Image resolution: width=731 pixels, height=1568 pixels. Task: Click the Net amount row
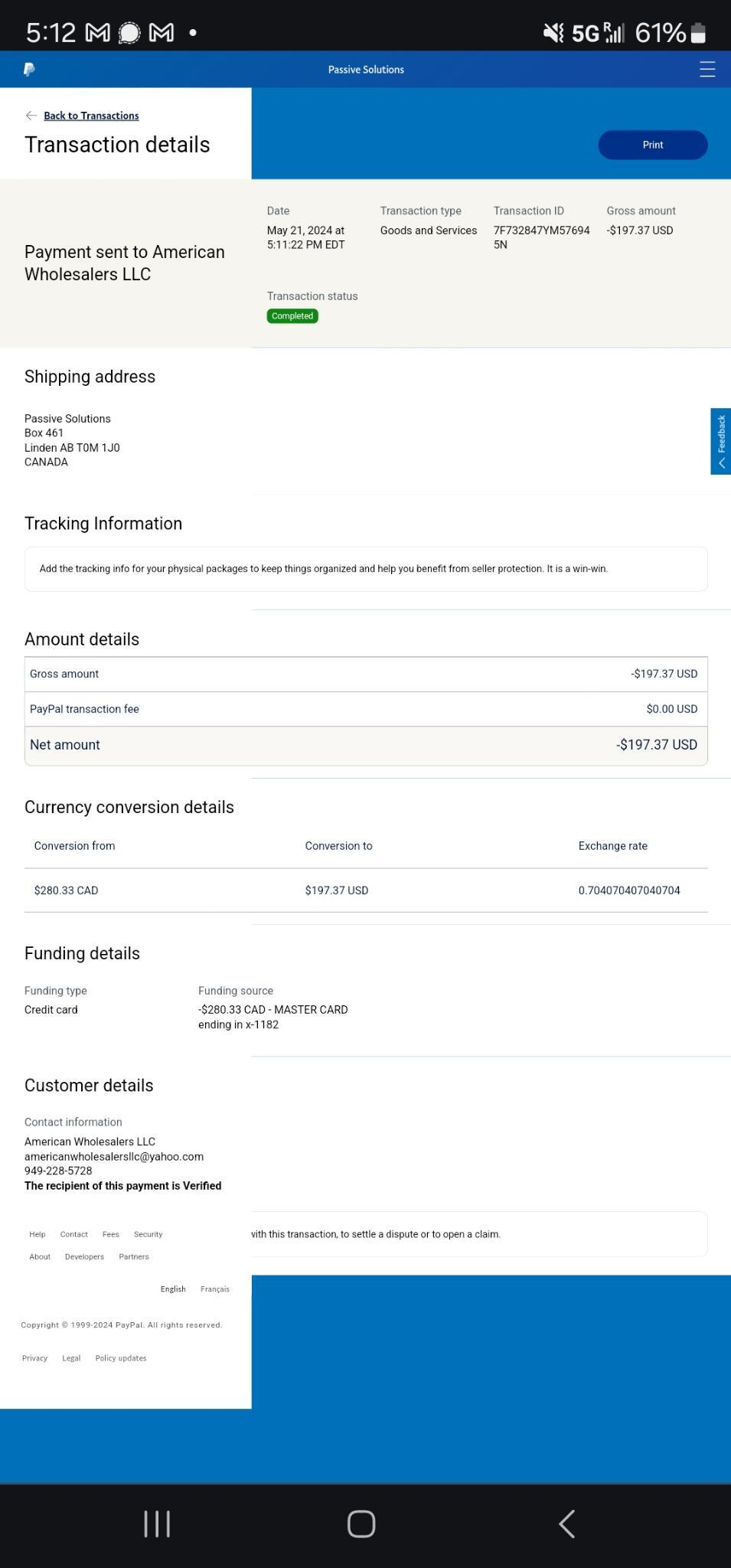366,746
